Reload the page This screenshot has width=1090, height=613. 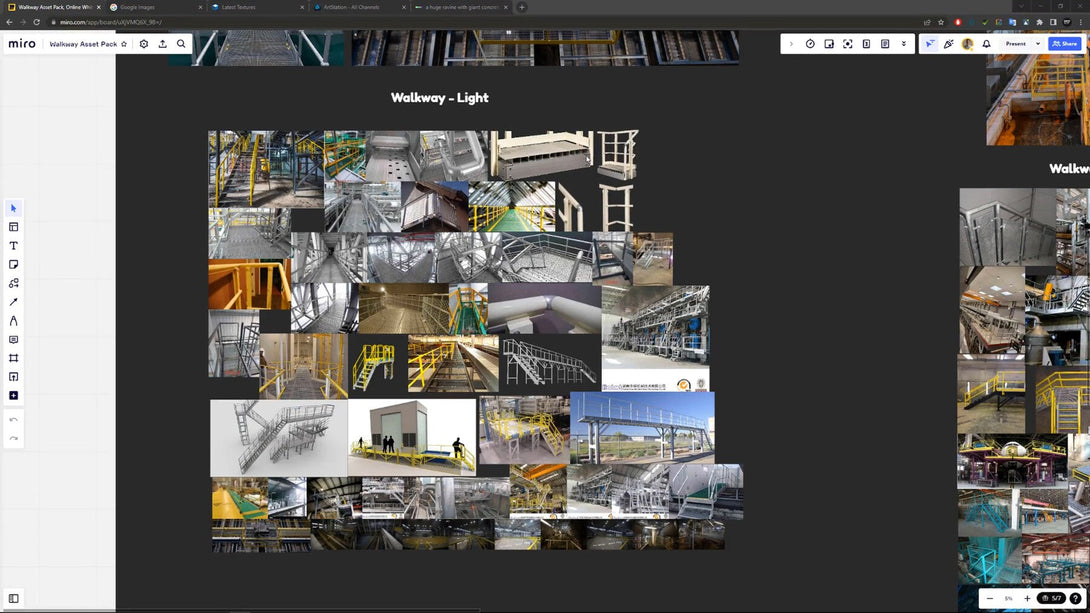click(x=37, y=22)
